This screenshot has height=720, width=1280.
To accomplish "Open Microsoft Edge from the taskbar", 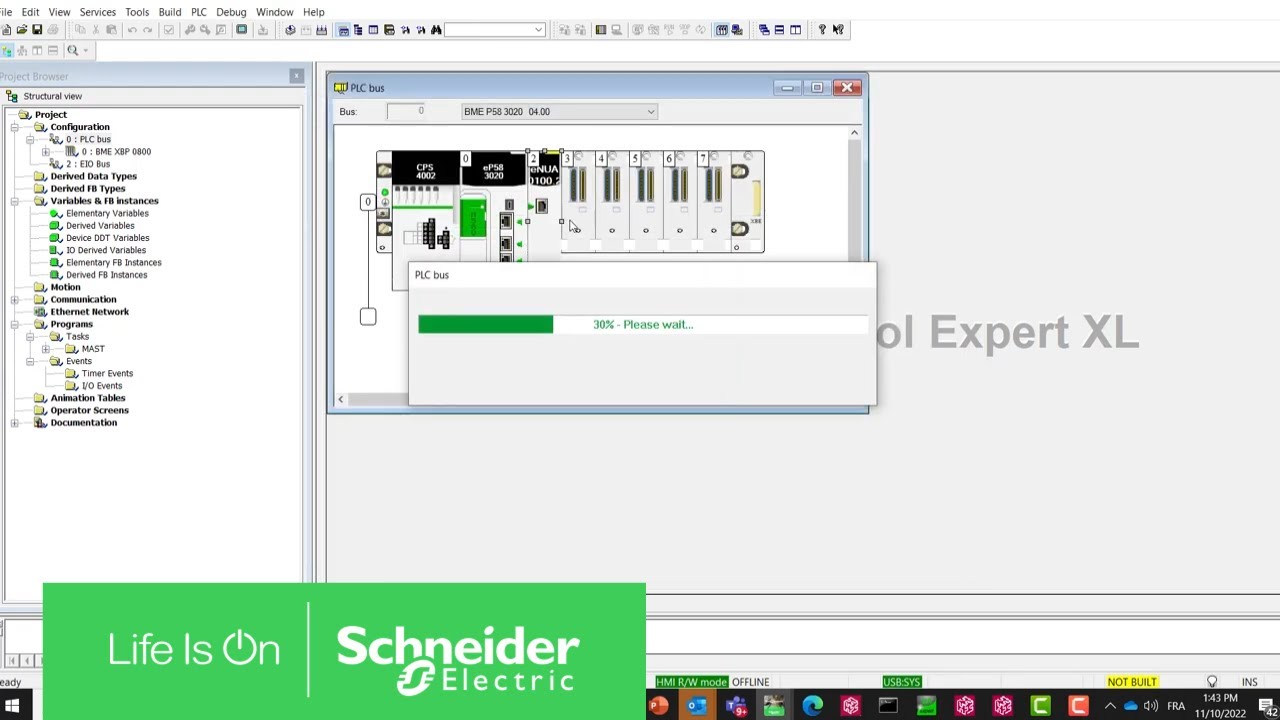I will point(812,707).
